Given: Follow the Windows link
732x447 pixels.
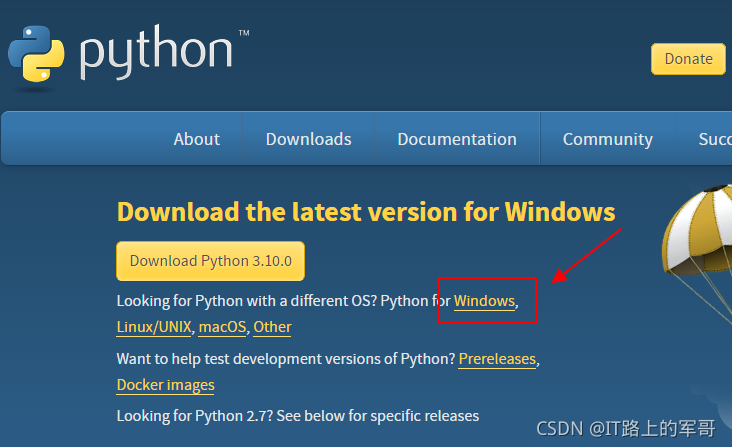Looking at the screenshot, I should click(484, 301).
